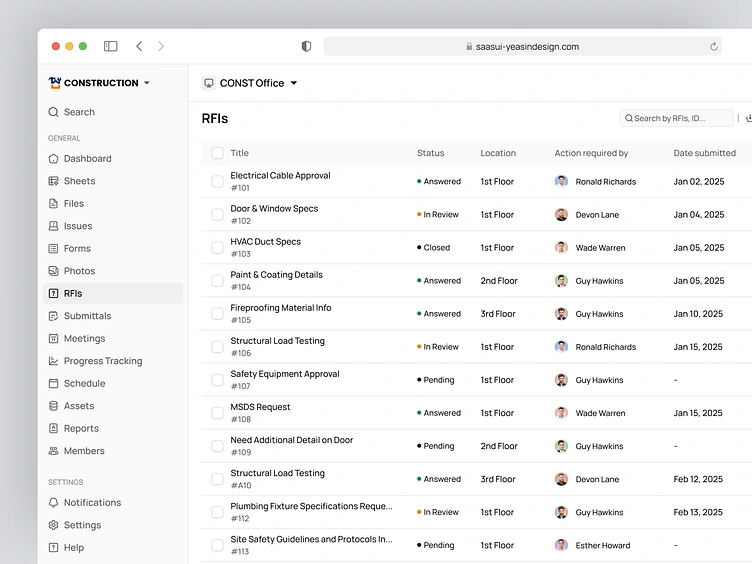Image resolution: width=752 pixels, height=564 pixels.
Task: Click the monitor icon beside CONST Office
Action: (x=209, y=83)
